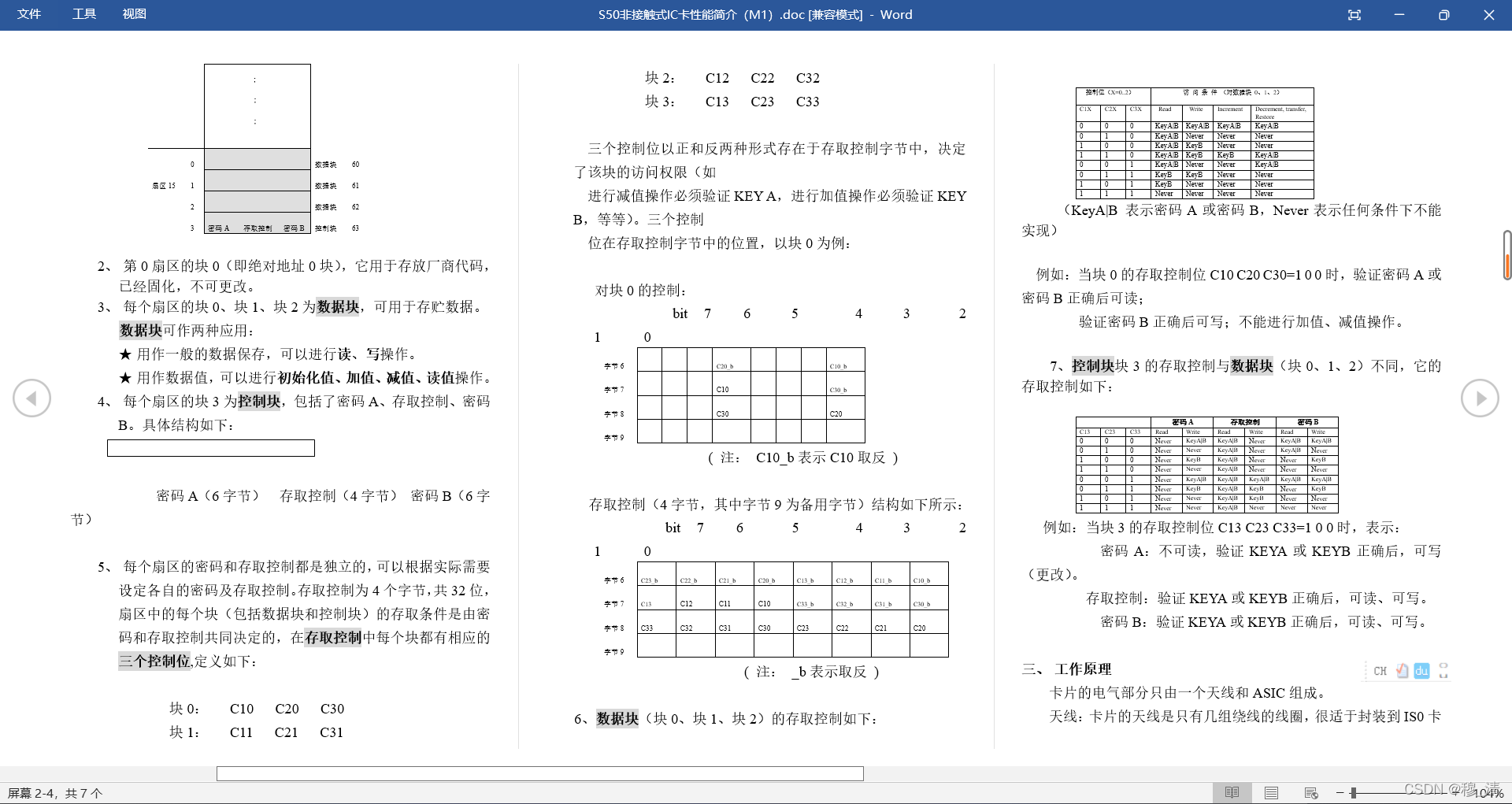Click the zoom out minus button
The height and width of the screenshot is (804, 1512).
1340,793
